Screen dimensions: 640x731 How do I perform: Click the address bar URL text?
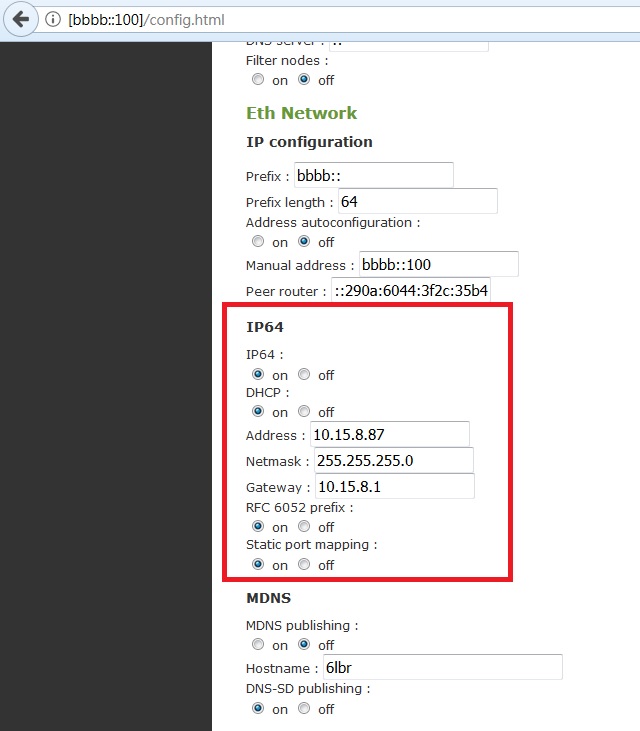click(146, 20)
